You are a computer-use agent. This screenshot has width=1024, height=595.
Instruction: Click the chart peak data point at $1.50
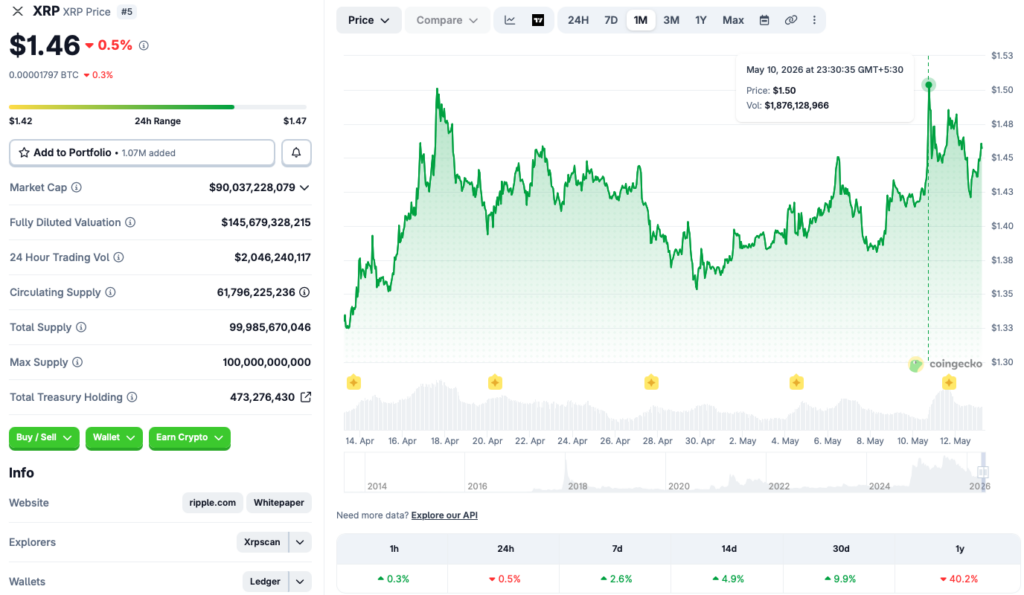(x=929, y=85)
